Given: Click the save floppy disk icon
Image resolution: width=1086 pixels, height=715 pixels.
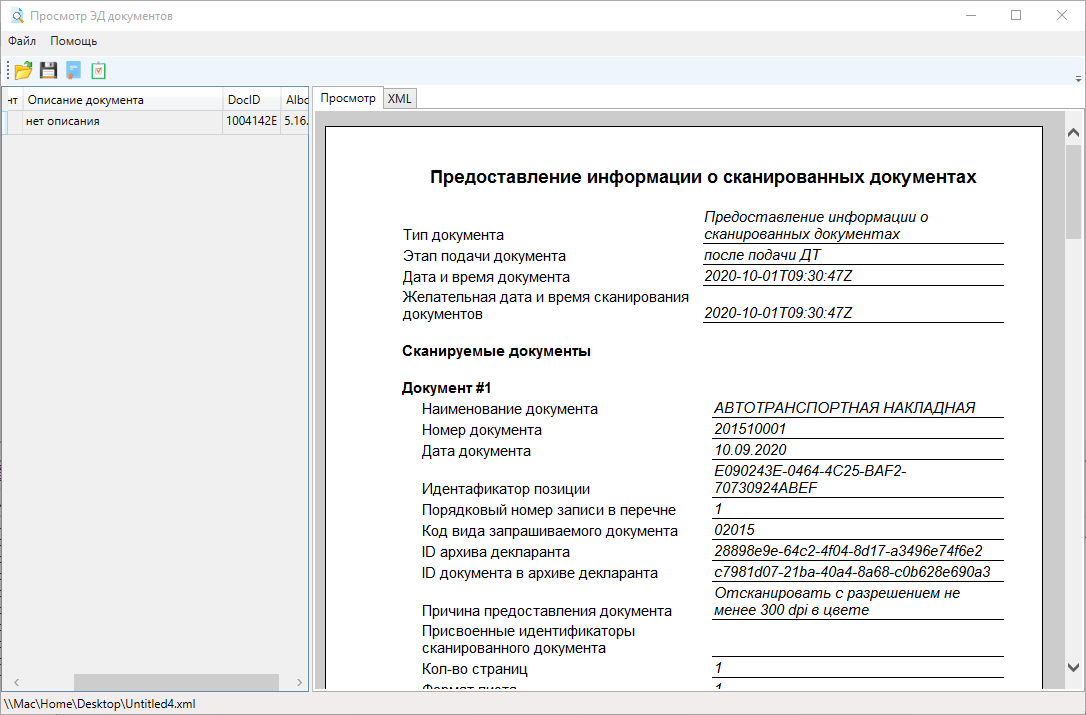Looking at the screenshot, I should (48, 70).
